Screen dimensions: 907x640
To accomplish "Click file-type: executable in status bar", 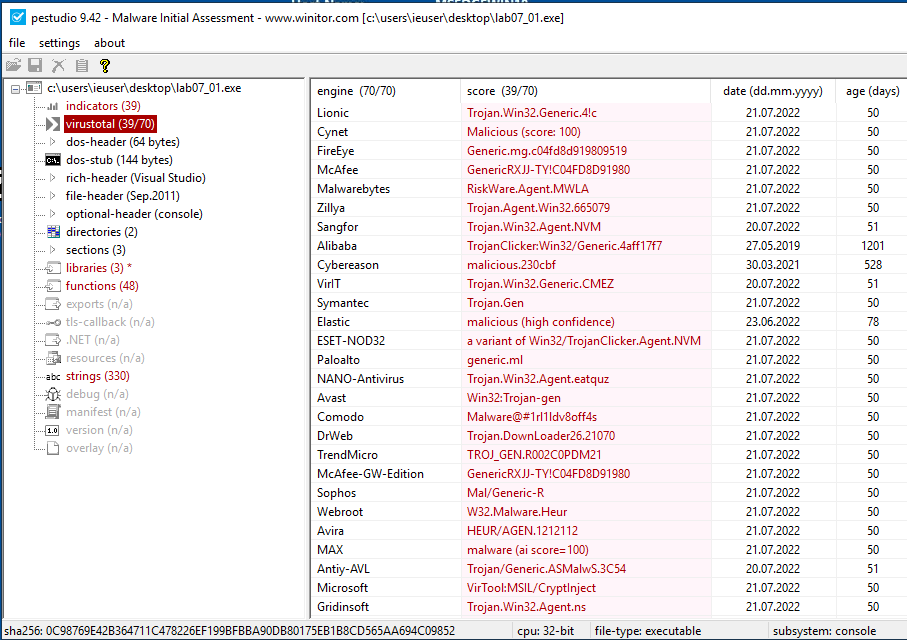I will 647,631.
